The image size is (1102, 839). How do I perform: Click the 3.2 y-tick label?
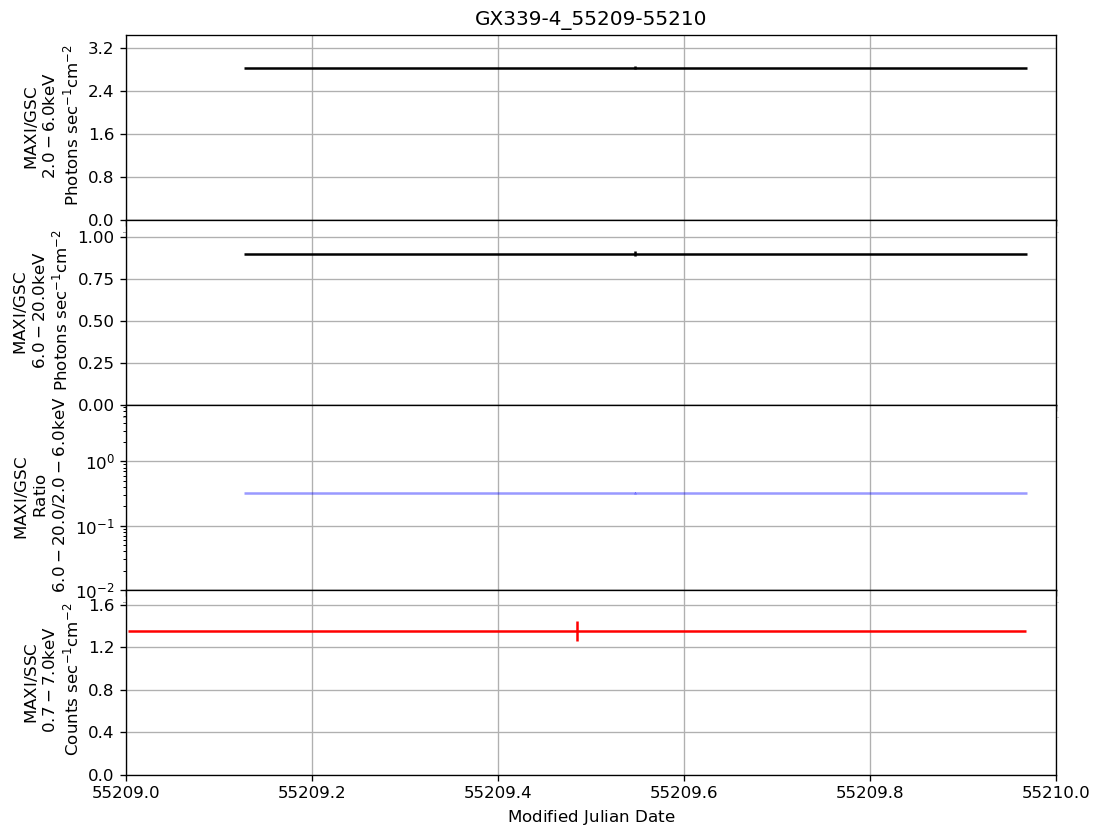click(x=101, y=48)
